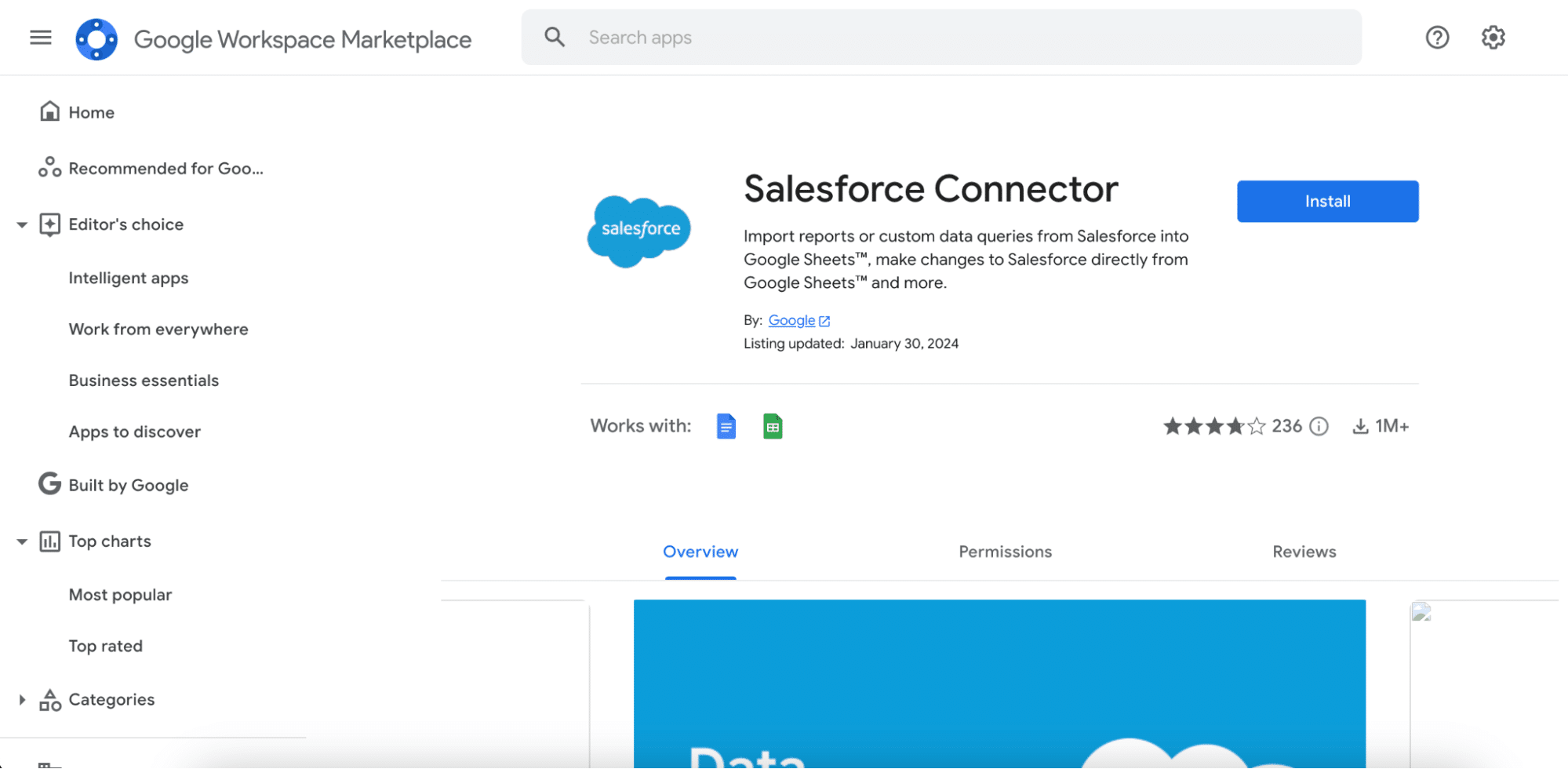Select Top rated
1568x769 pixels.
pos(106,646)
